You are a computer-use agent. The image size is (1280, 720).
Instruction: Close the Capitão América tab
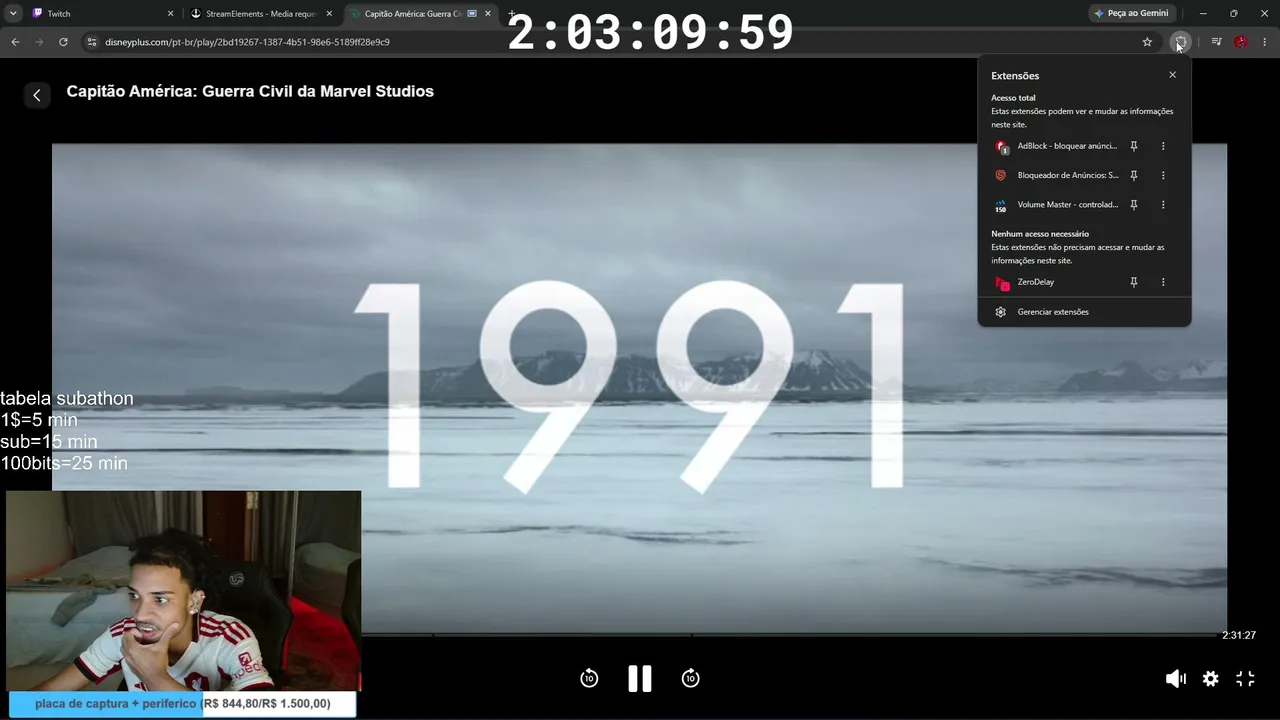[x=488, y=14]
